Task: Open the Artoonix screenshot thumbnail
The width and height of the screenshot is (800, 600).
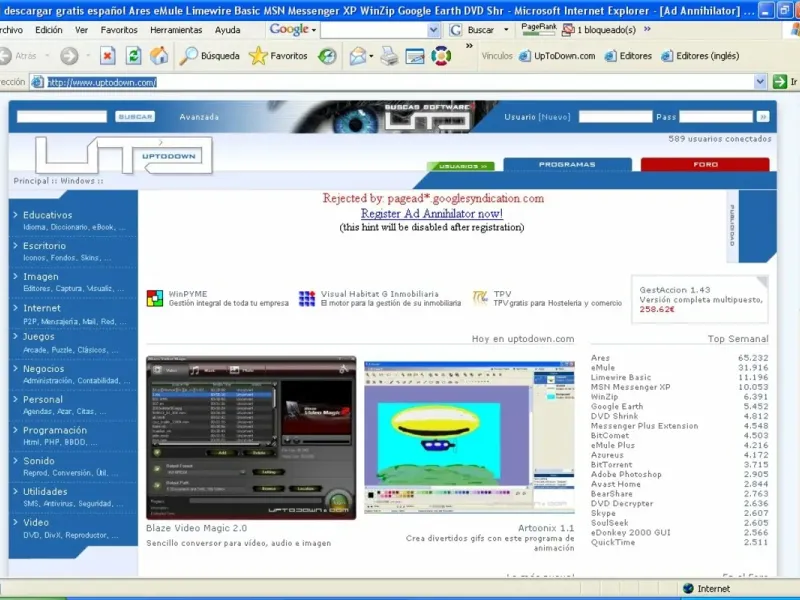Action: click(469, 437)
